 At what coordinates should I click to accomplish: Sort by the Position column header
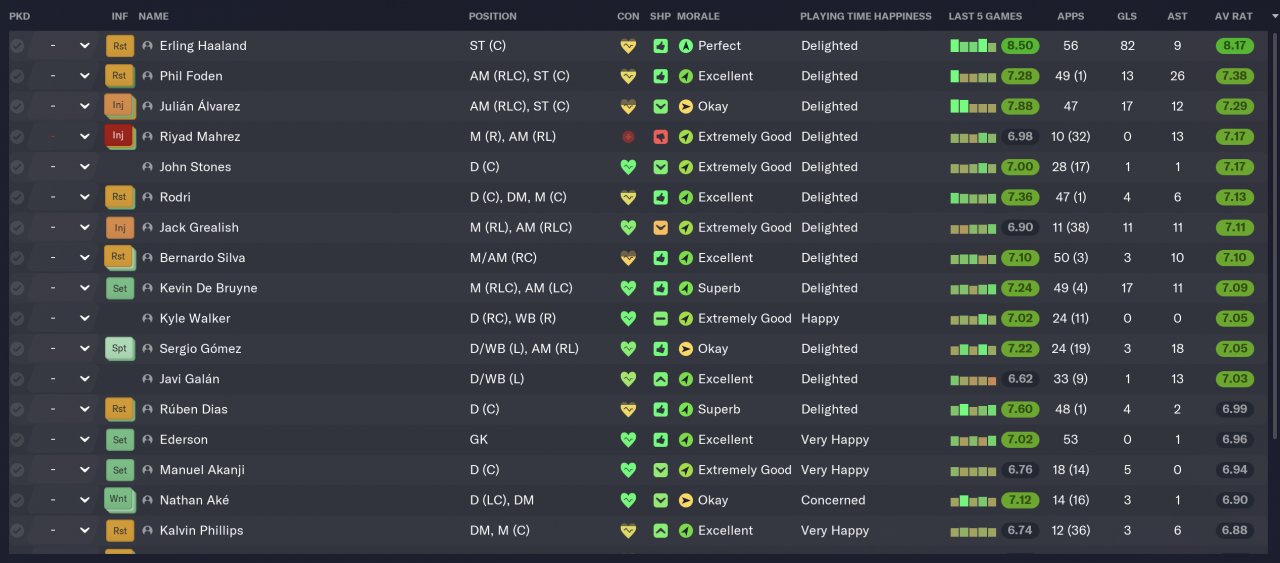[493, 16]
